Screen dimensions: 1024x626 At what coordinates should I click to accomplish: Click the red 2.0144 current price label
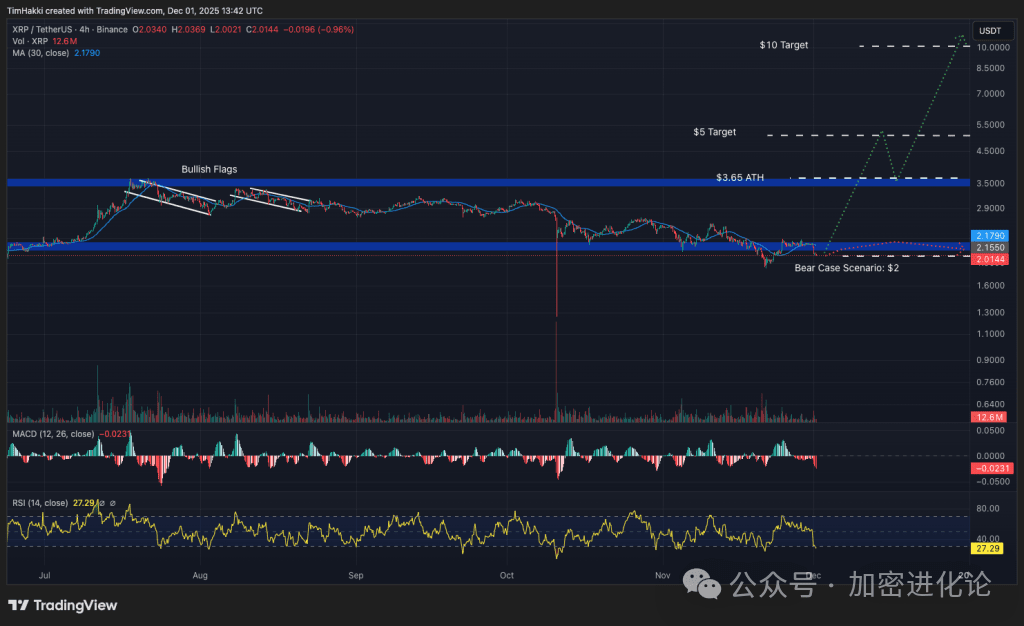(x=991, y=259)
